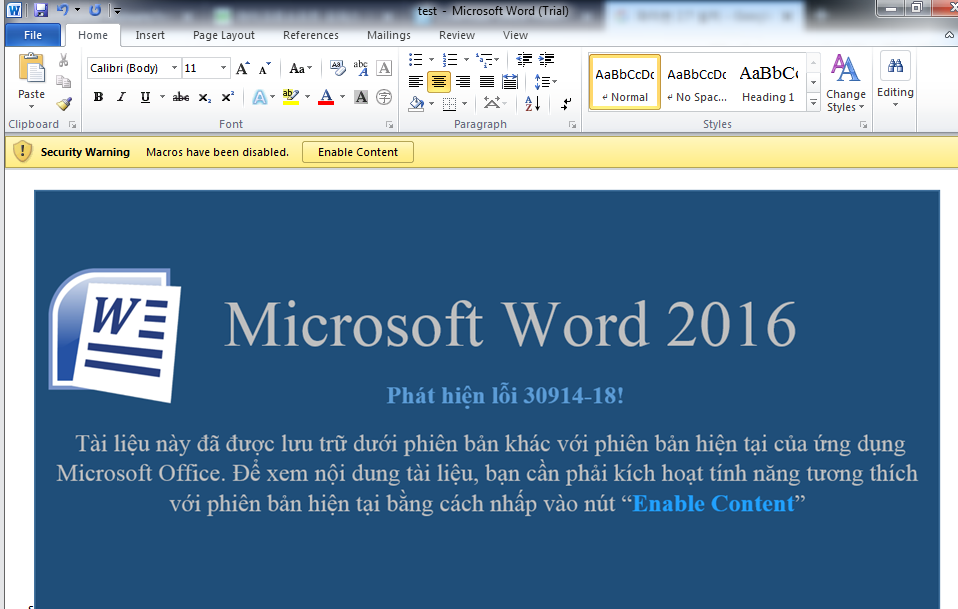Click the Undo arrow icon
Screen dimensions: 958x609
click(x=62, y=10)
